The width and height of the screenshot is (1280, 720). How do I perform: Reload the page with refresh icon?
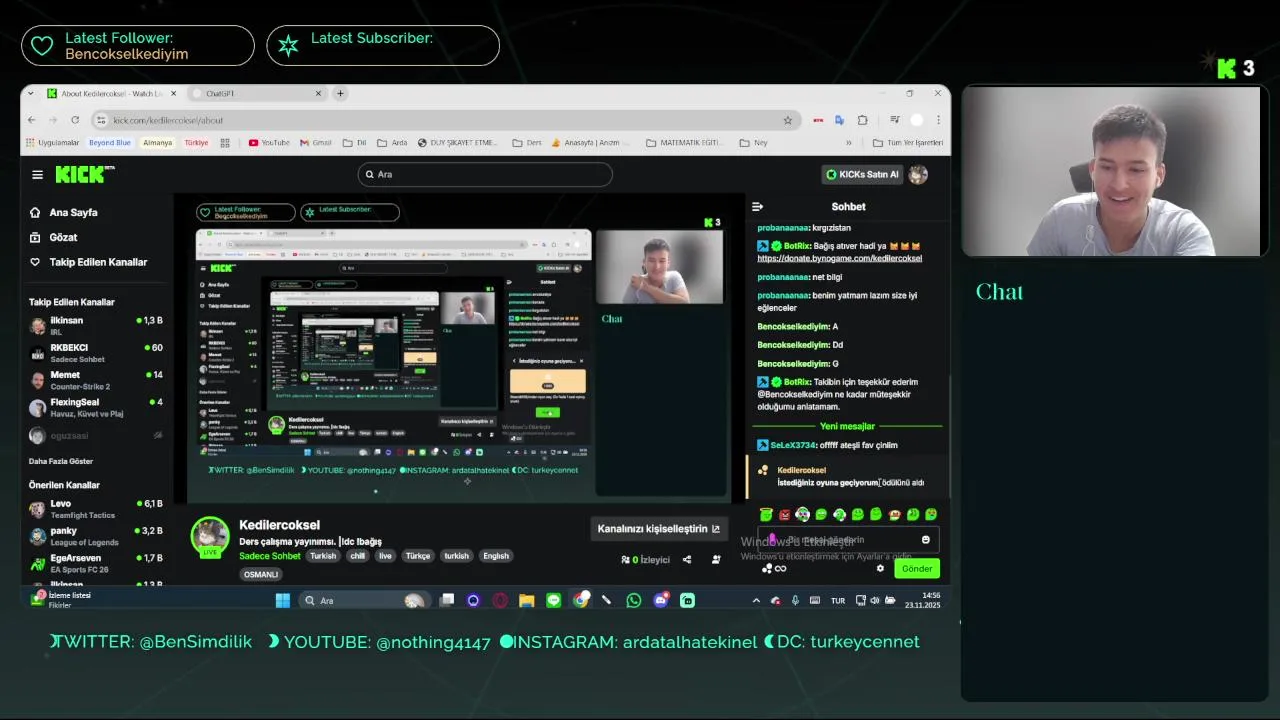74,120
